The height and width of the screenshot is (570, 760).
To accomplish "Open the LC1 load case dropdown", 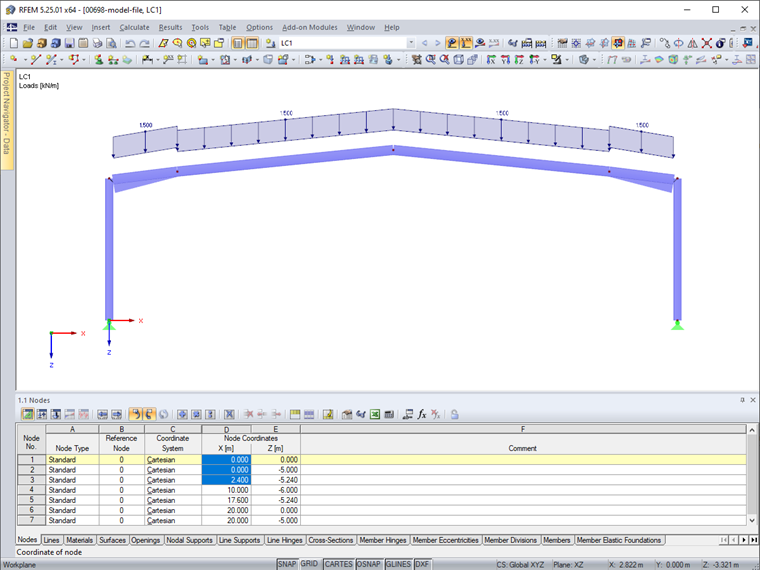I will tap(411, 43).
